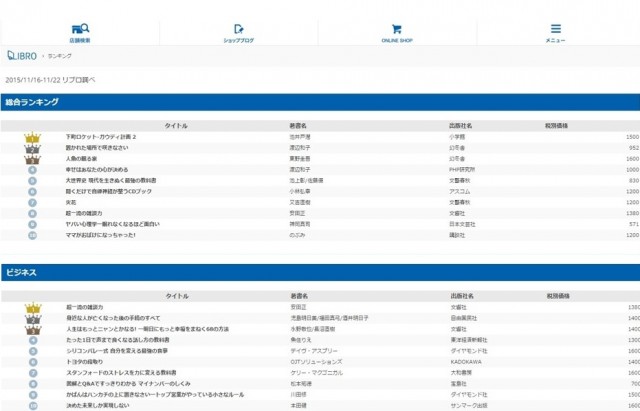Click gold crown in ビジネス ranking
Screen dimensions: 640x411
pyautogui.click(x=32, y=306)
